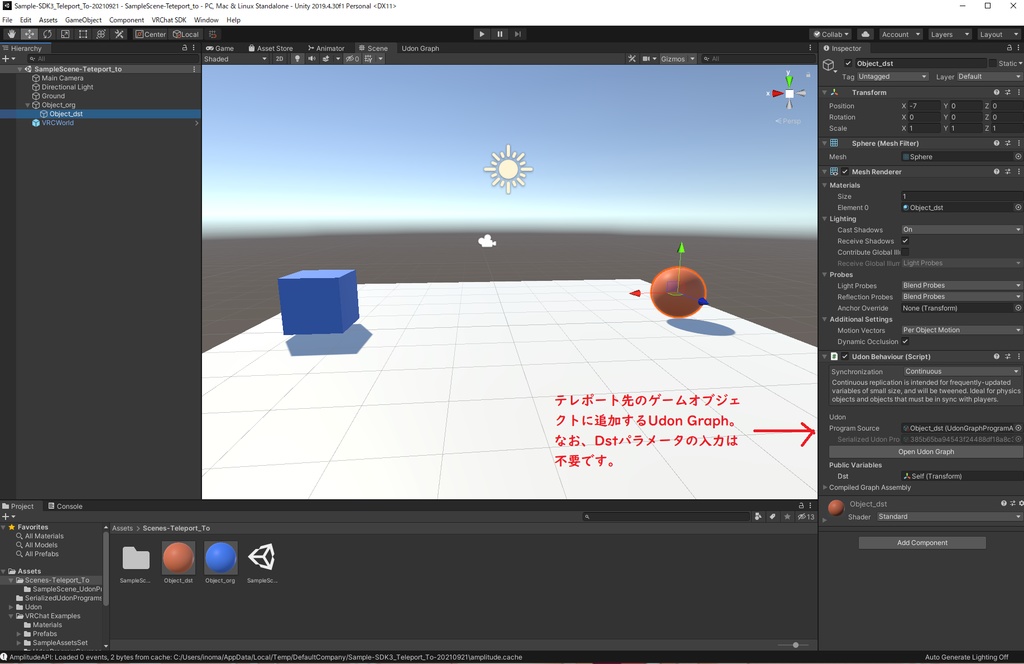
Task: Adjust the Project panel thumbnail size slider
Action: [795, 645]
